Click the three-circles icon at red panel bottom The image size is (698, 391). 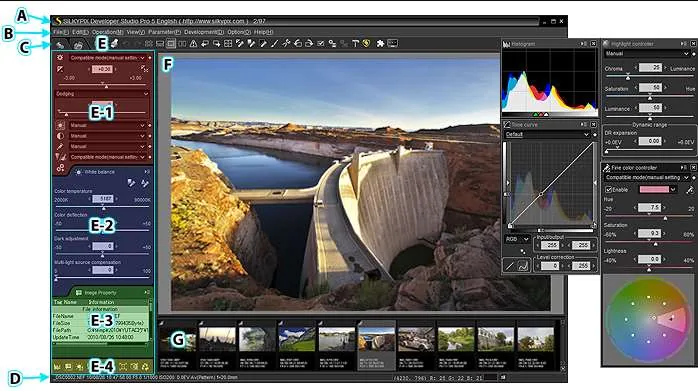[x=60, y=167]
